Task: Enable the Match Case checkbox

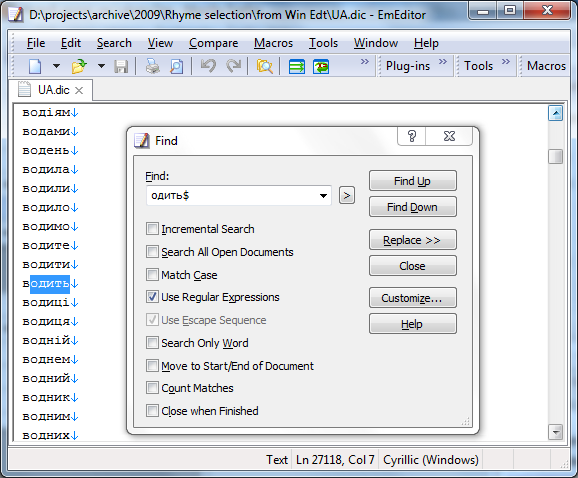Action: pos(152,275)
